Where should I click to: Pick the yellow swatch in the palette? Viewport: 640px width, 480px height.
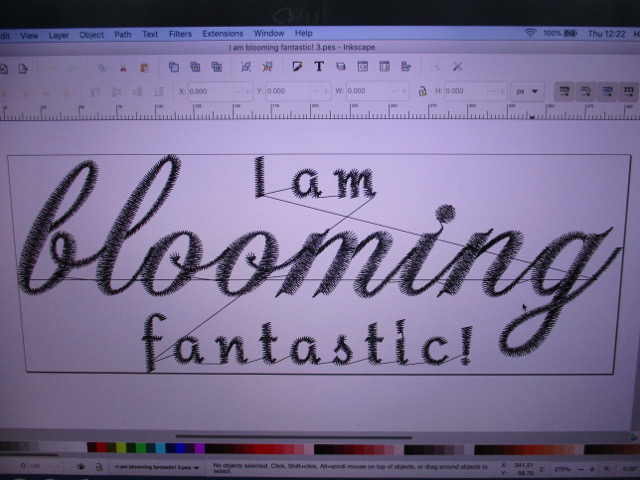pos(121,448)
